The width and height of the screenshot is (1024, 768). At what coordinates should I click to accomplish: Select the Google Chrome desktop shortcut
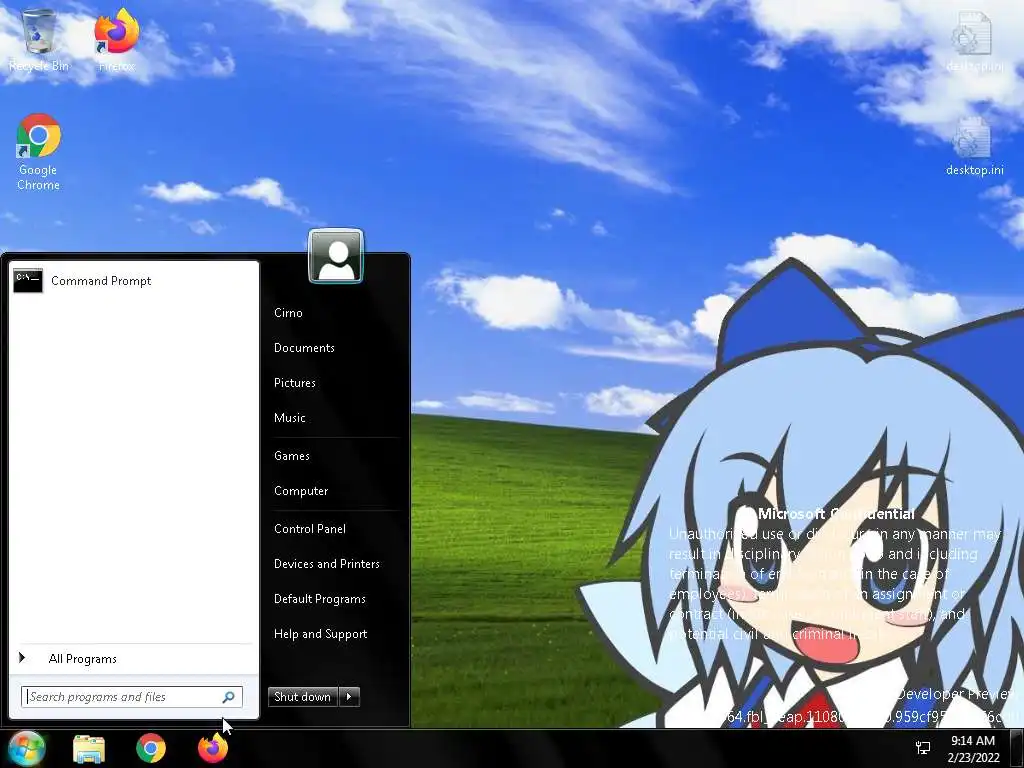39,152
